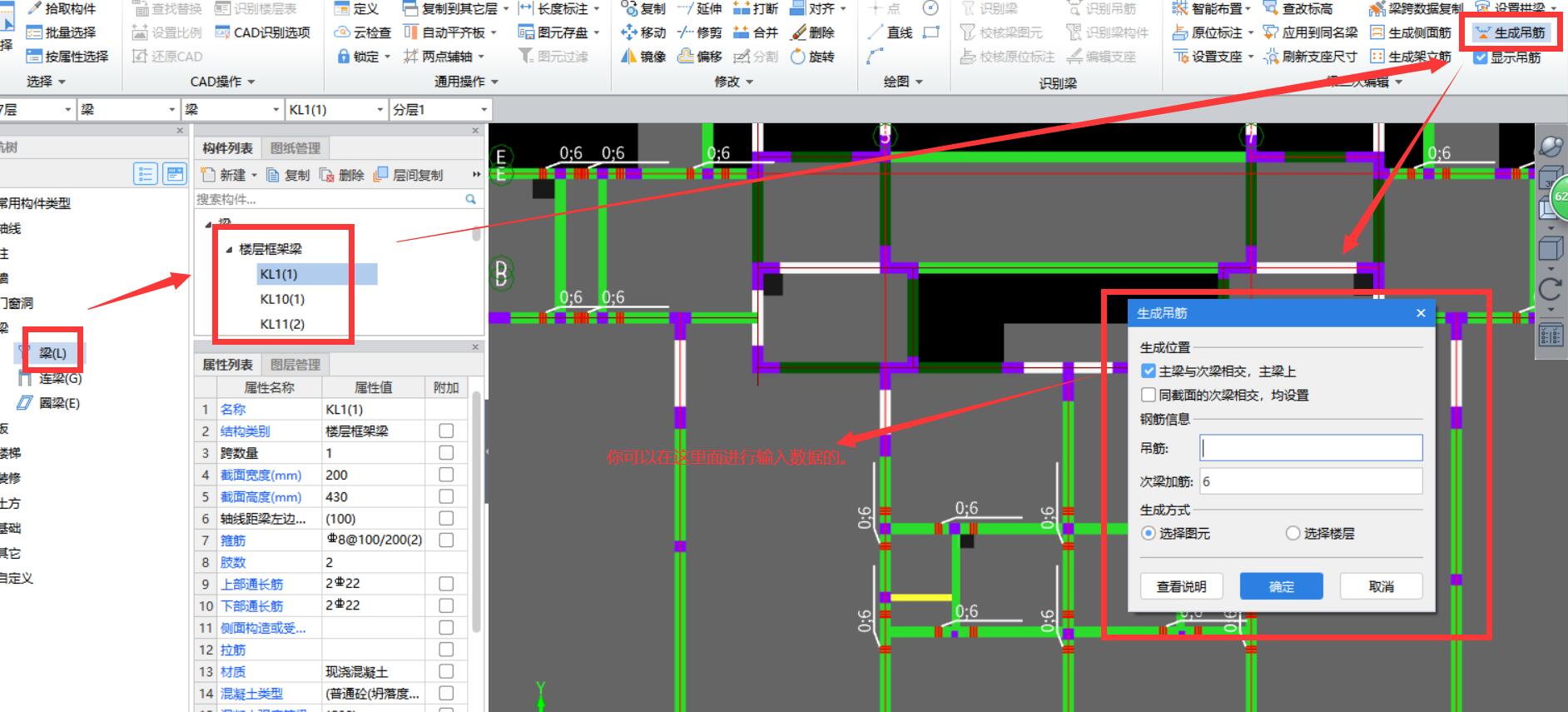Click the orbit rotate icon in right sidebar

(1550, 147)
